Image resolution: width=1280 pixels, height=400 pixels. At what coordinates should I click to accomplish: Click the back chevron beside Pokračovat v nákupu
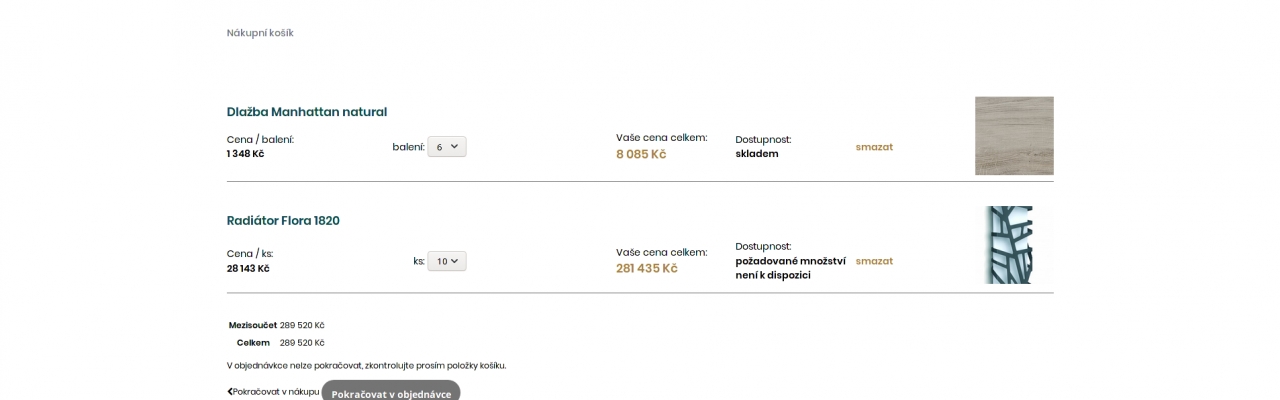[x=230, y=392]
